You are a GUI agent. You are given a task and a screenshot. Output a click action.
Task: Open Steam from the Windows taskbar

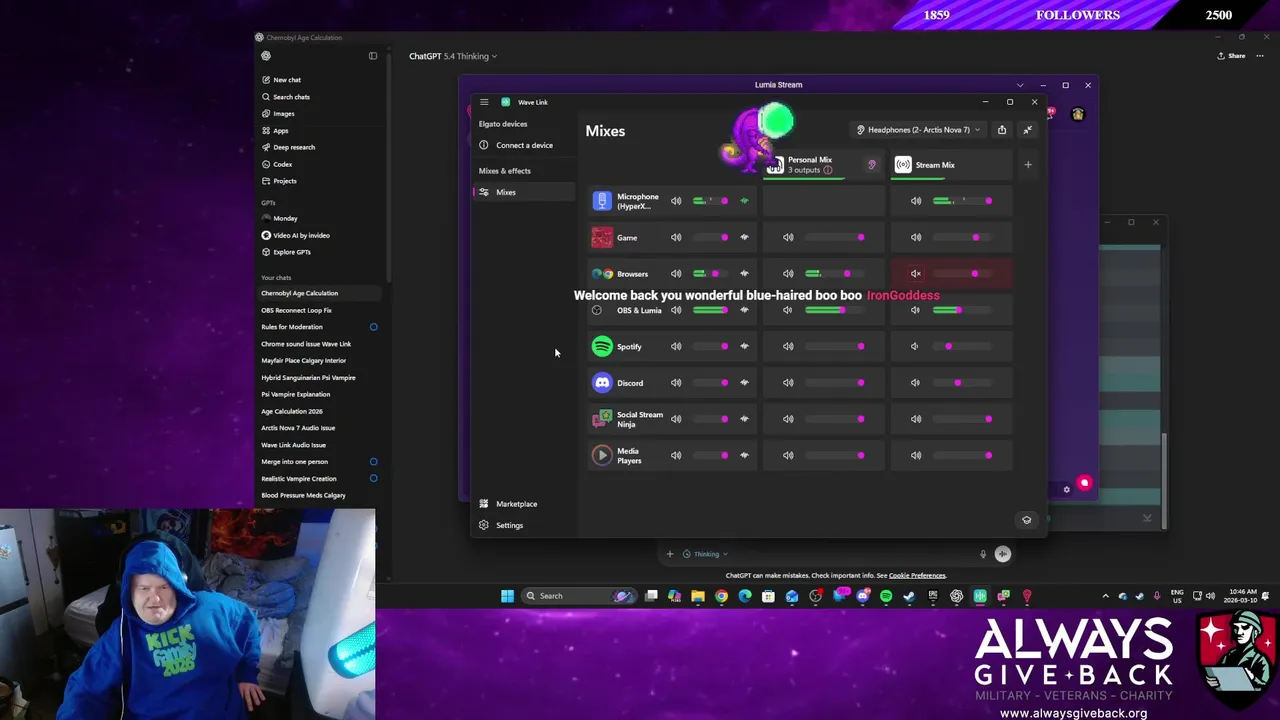point(909,596)
